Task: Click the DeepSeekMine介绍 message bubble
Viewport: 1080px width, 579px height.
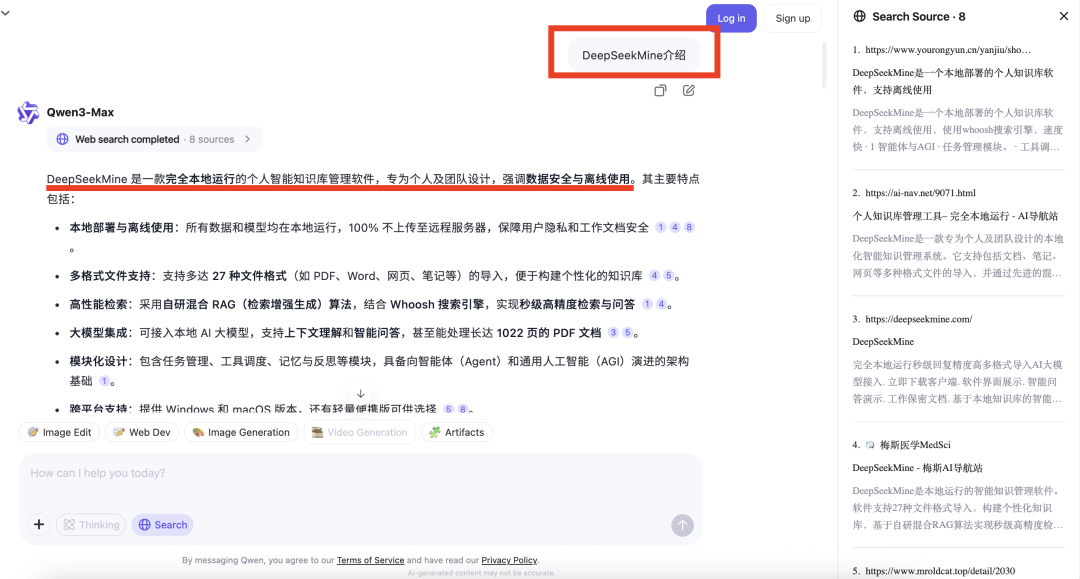Action: [634, 55]
